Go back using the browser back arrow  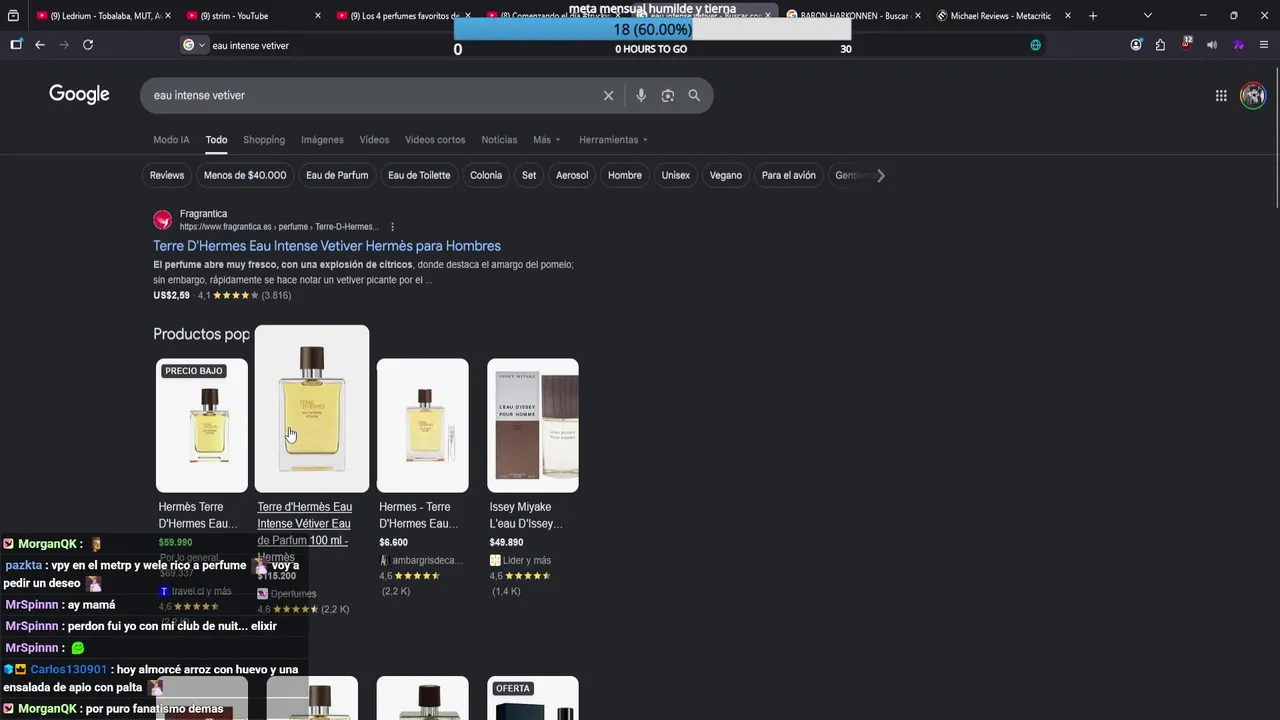(40, 45)
